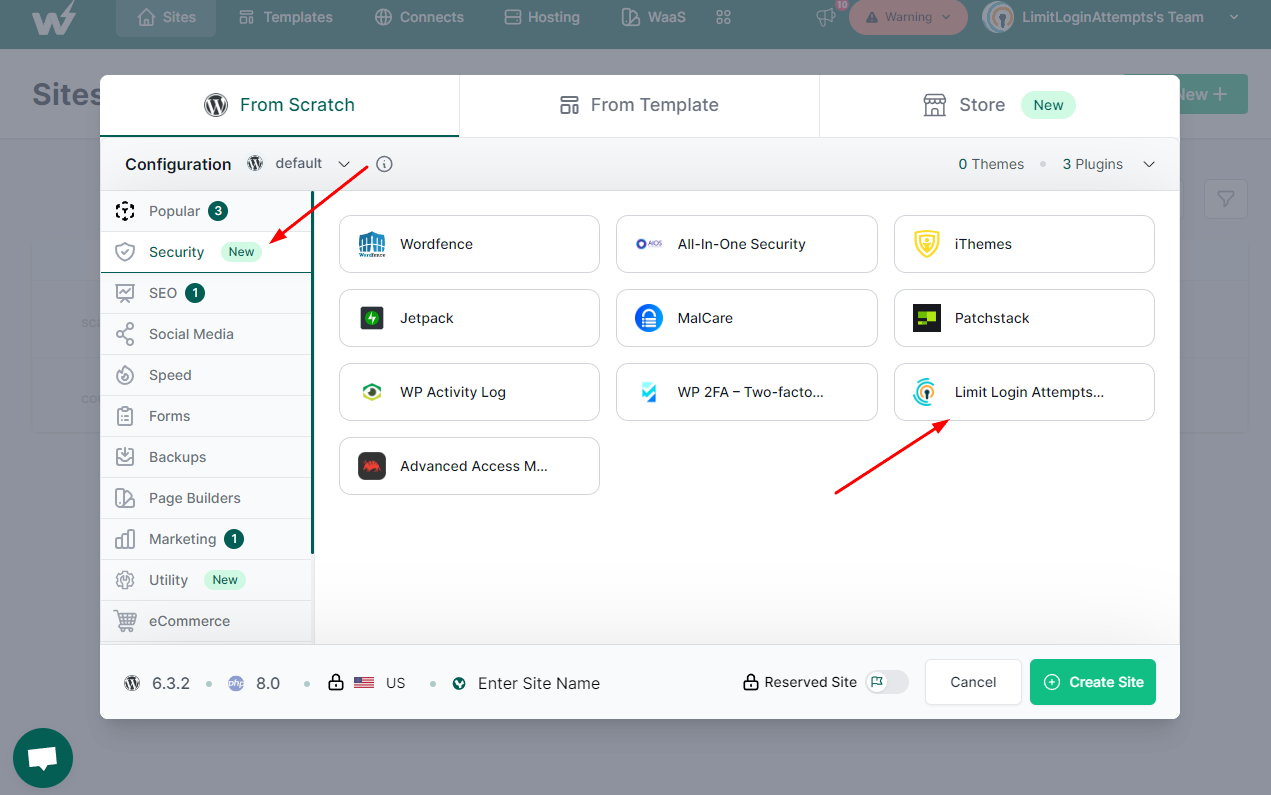This screenshot has width=1271, height=795.
Task: Go to Sites in top navigation
Action: (167, 17)
